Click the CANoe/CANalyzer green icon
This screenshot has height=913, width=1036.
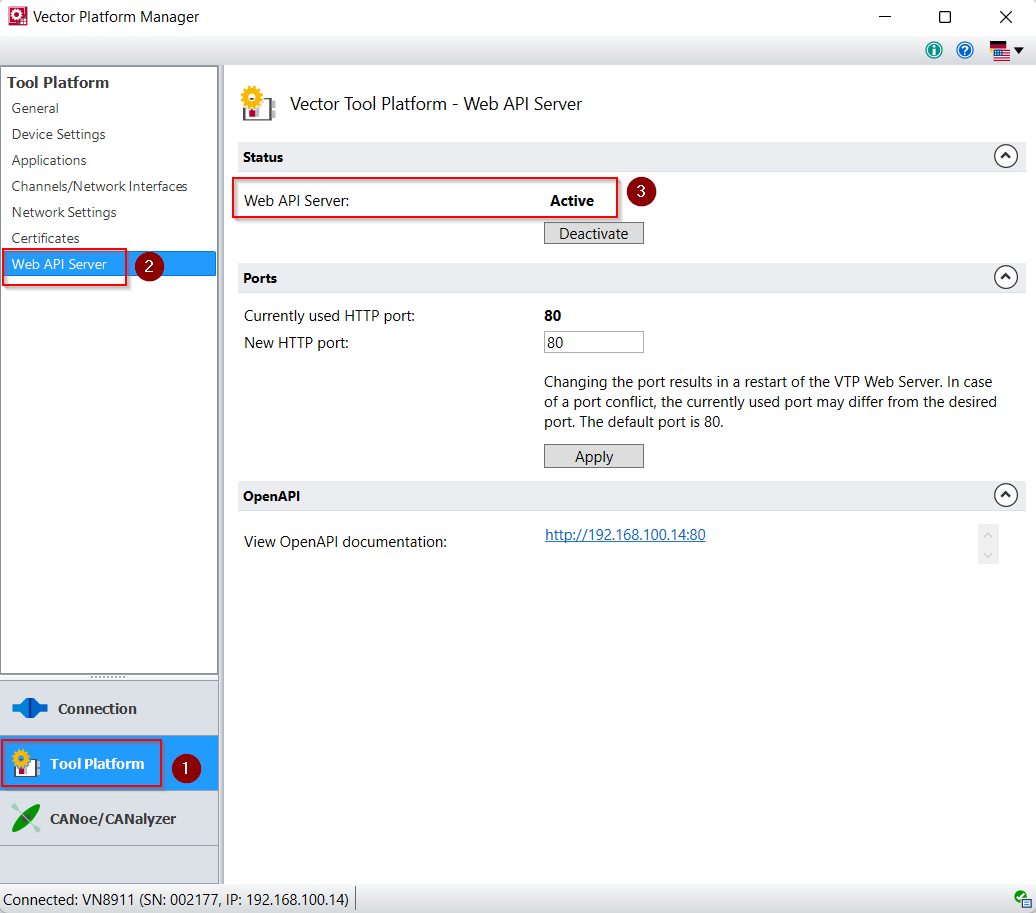26,819
